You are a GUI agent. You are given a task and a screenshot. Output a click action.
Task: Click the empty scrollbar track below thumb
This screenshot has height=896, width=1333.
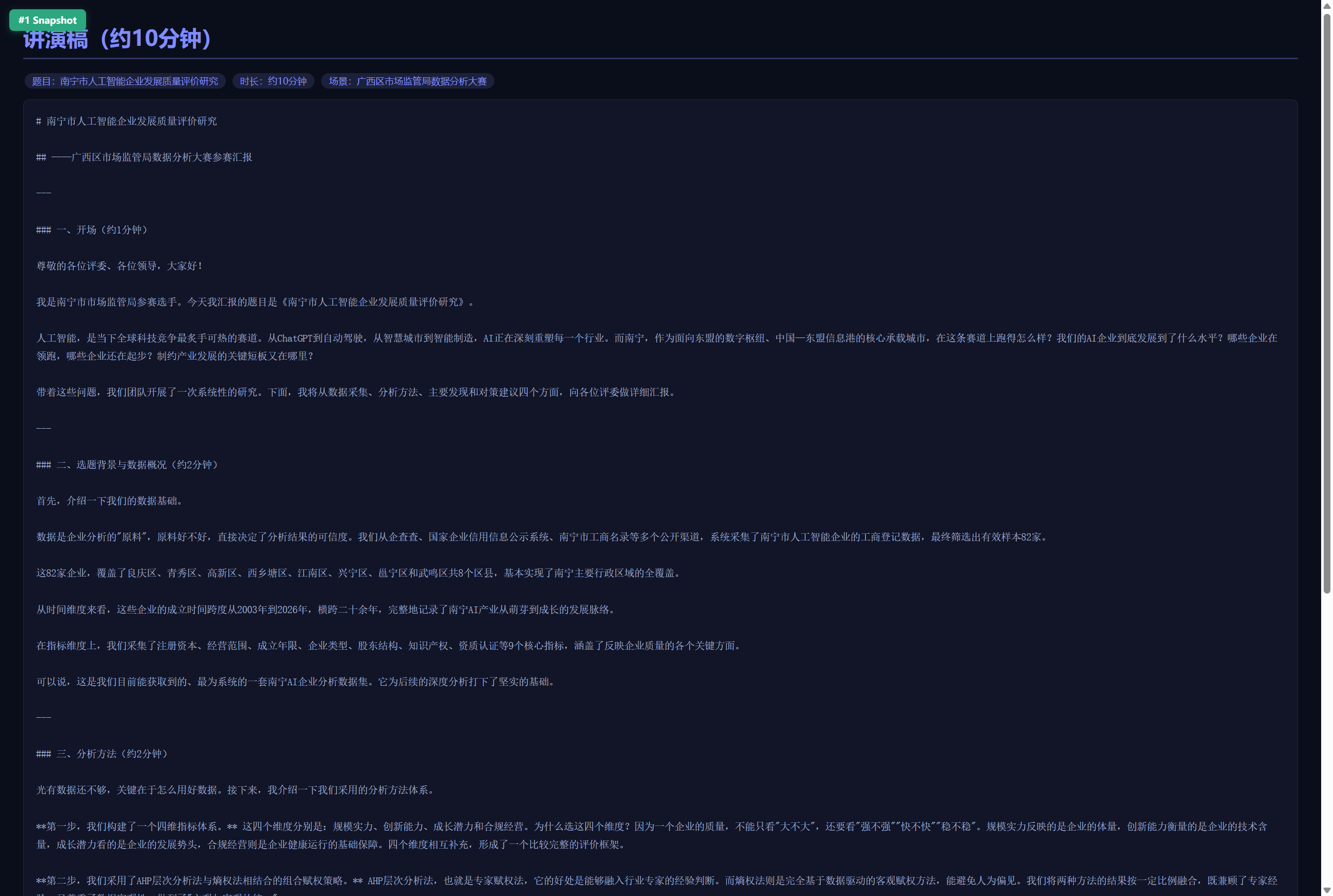pos(1327,739)
